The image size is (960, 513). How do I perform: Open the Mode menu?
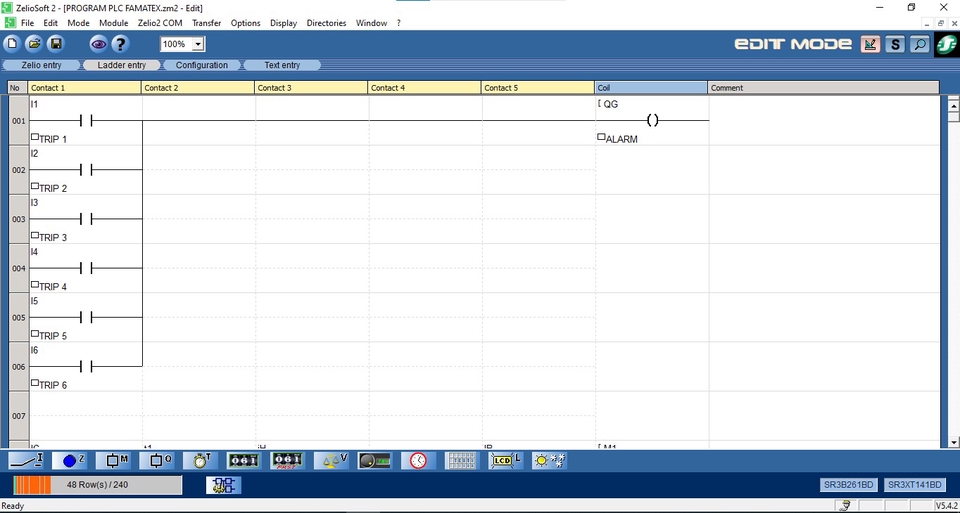click(x=78, y=23)
